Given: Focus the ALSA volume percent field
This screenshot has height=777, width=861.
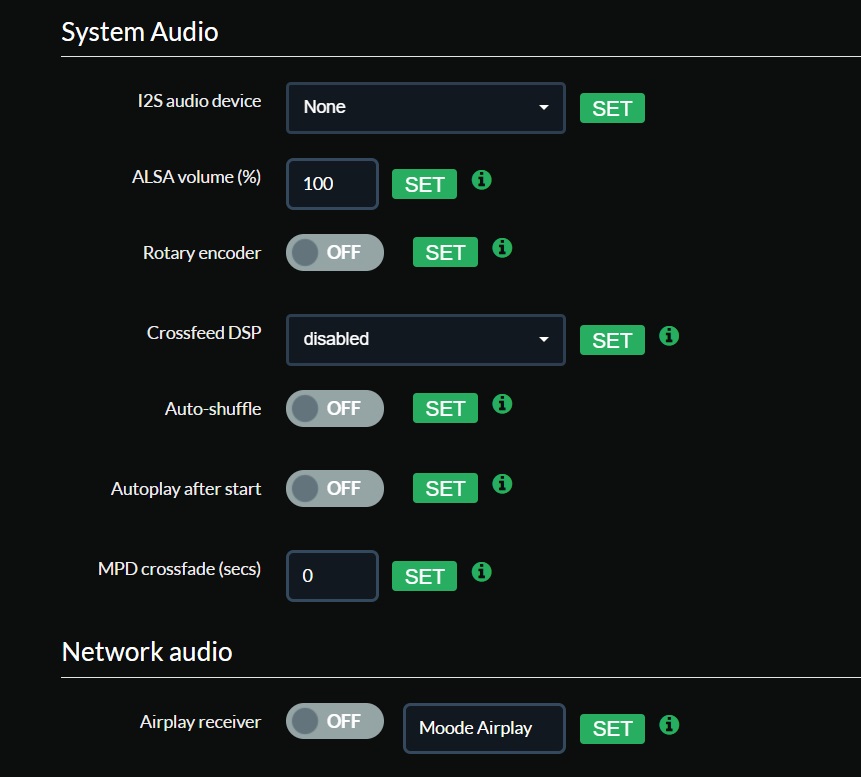Looking at the screenshot, I should (332, 184).
